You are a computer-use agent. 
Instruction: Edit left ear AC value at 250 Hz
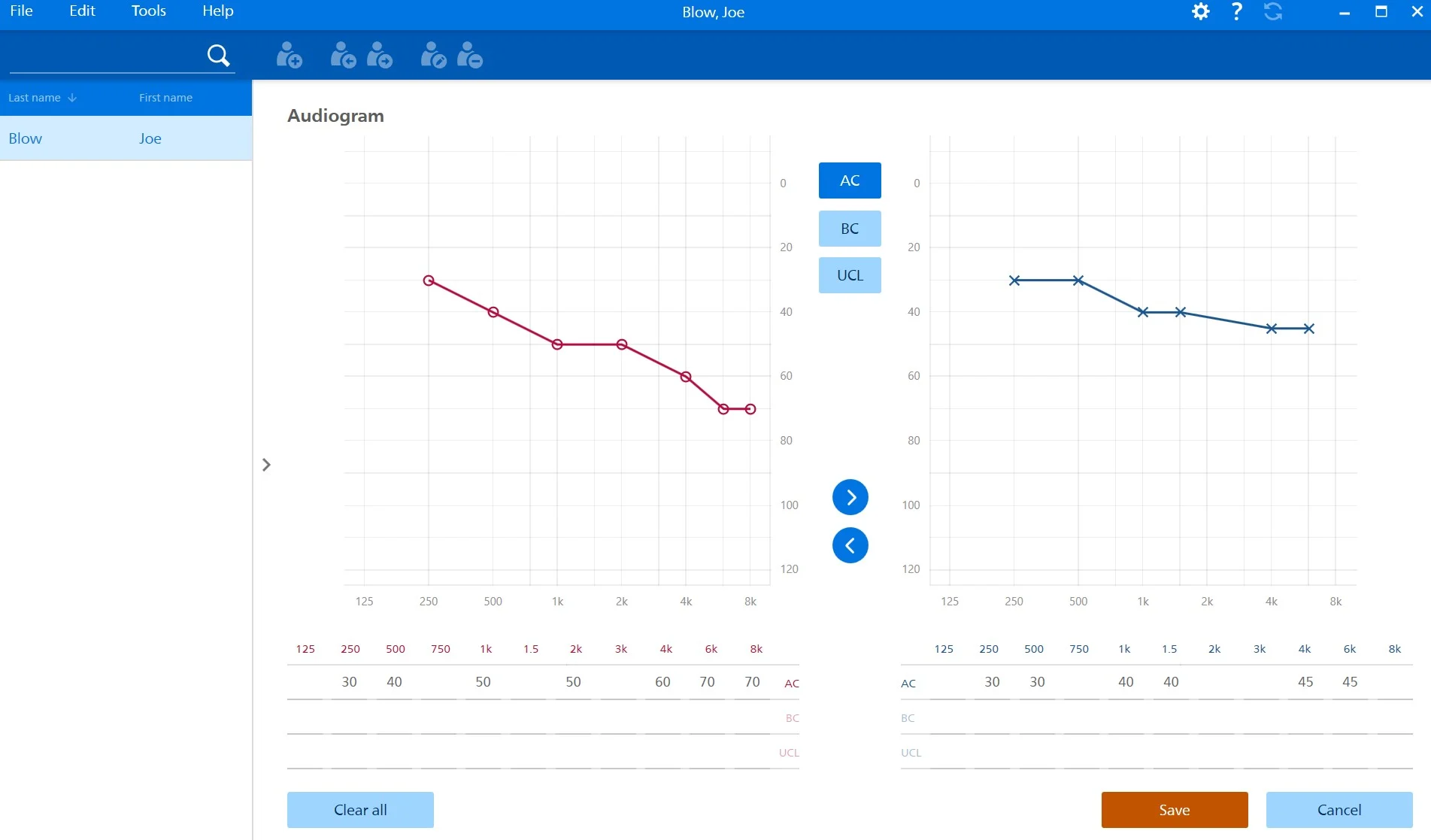pyautogui.click(x=992, y=682)
